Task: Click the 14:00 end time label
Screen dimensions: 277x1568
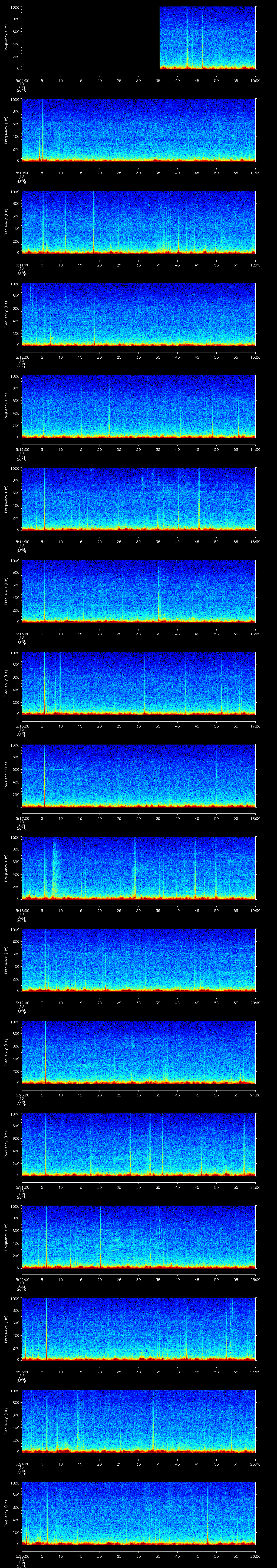Action: coord(256,449)
